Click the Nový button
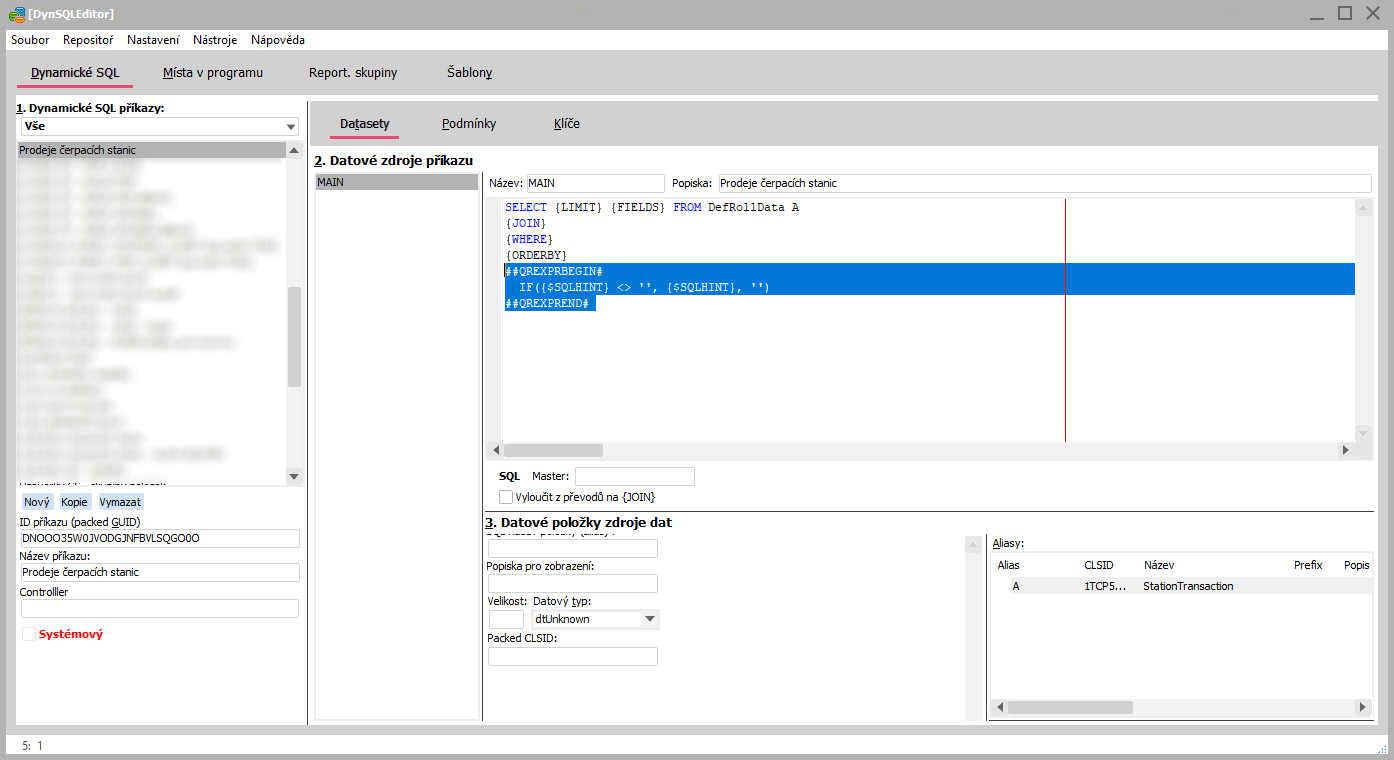Screen dimensions: 1394x760 (x=37, y=502)
